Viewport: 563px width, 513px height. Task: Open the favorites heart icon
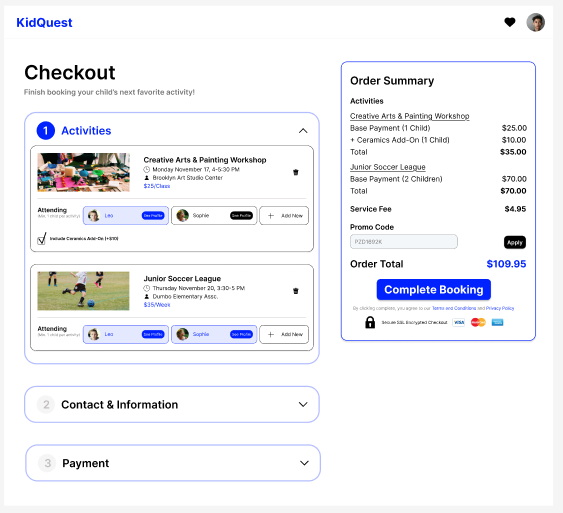click(510, 22)
